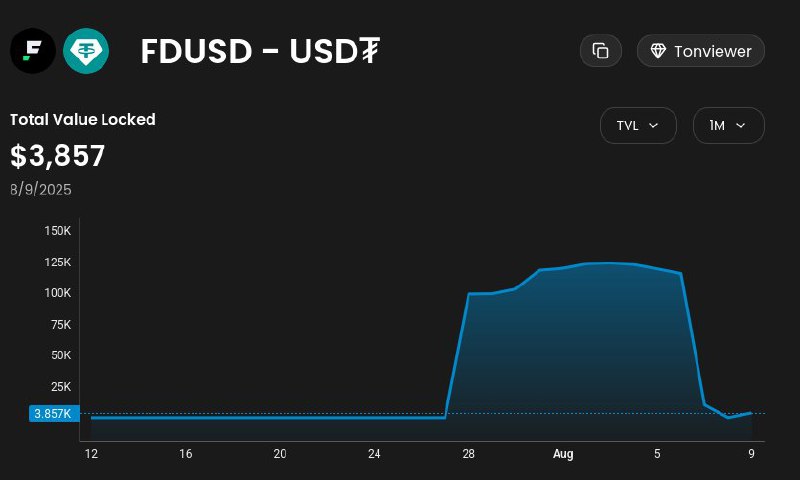Click the 125K label on the Y axis
The width and height of the screenshot is (800, 480).
click(x=58, y=262)
